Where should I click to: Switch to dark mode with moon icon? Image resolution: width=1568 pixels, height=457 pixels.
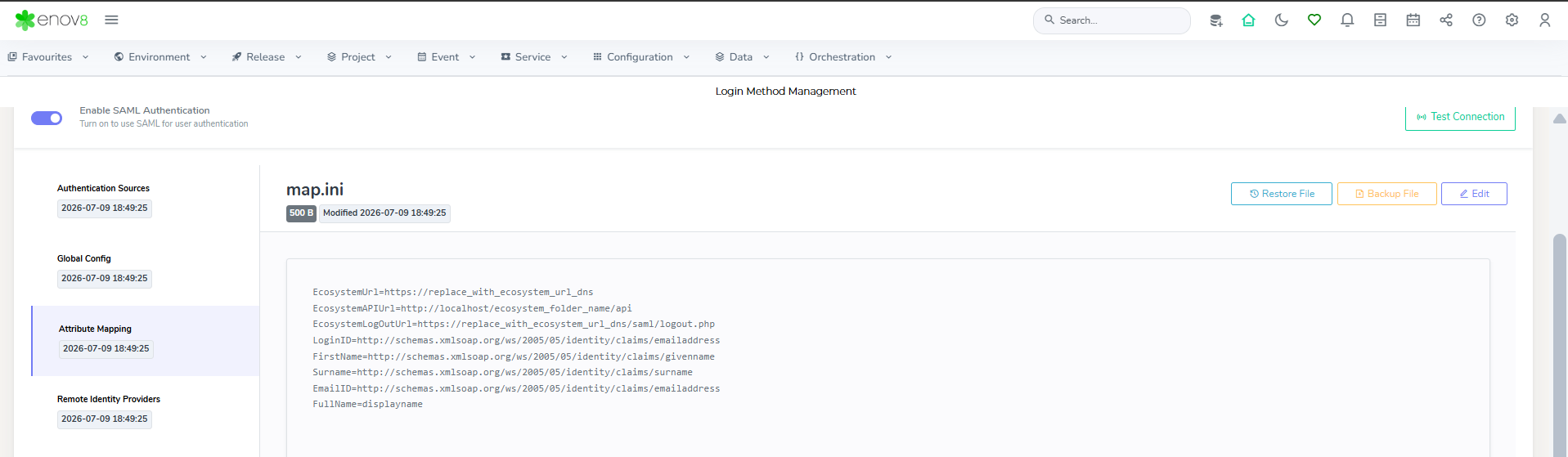point(1282,20)
